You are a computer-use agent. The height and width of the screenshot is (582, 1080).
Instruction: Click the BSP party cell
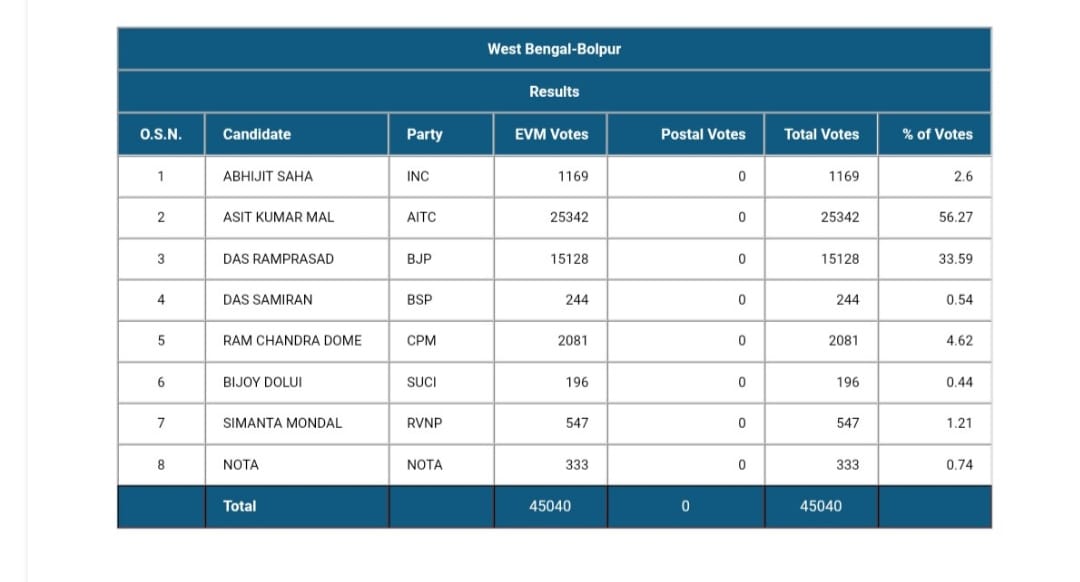pyautogui.click(x=441, y=300)
